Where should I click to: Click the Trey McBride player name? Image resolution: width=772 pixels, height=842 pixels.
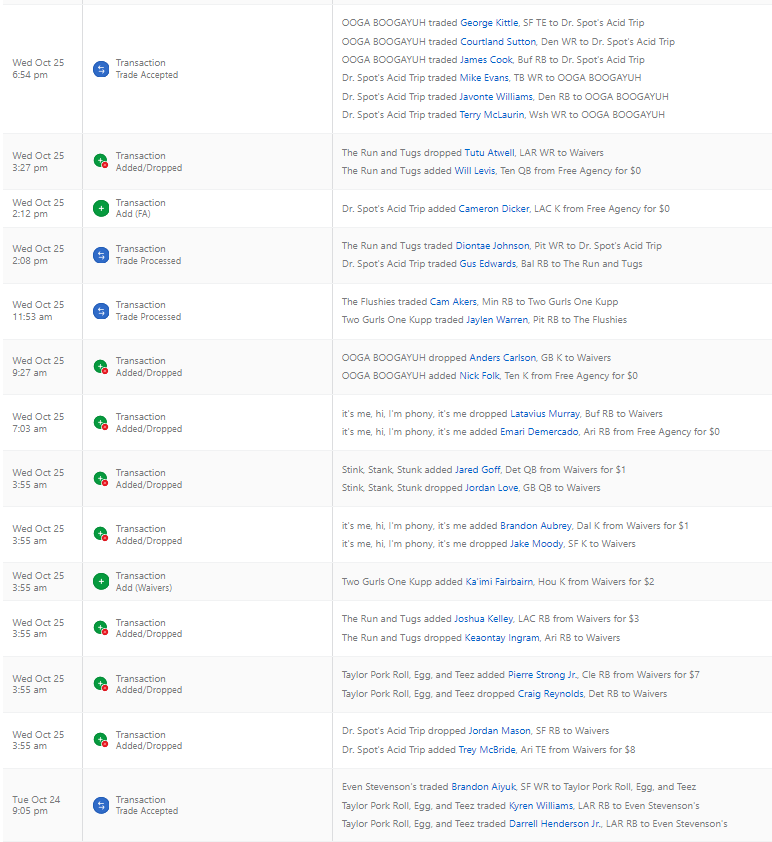pos(486,750)
